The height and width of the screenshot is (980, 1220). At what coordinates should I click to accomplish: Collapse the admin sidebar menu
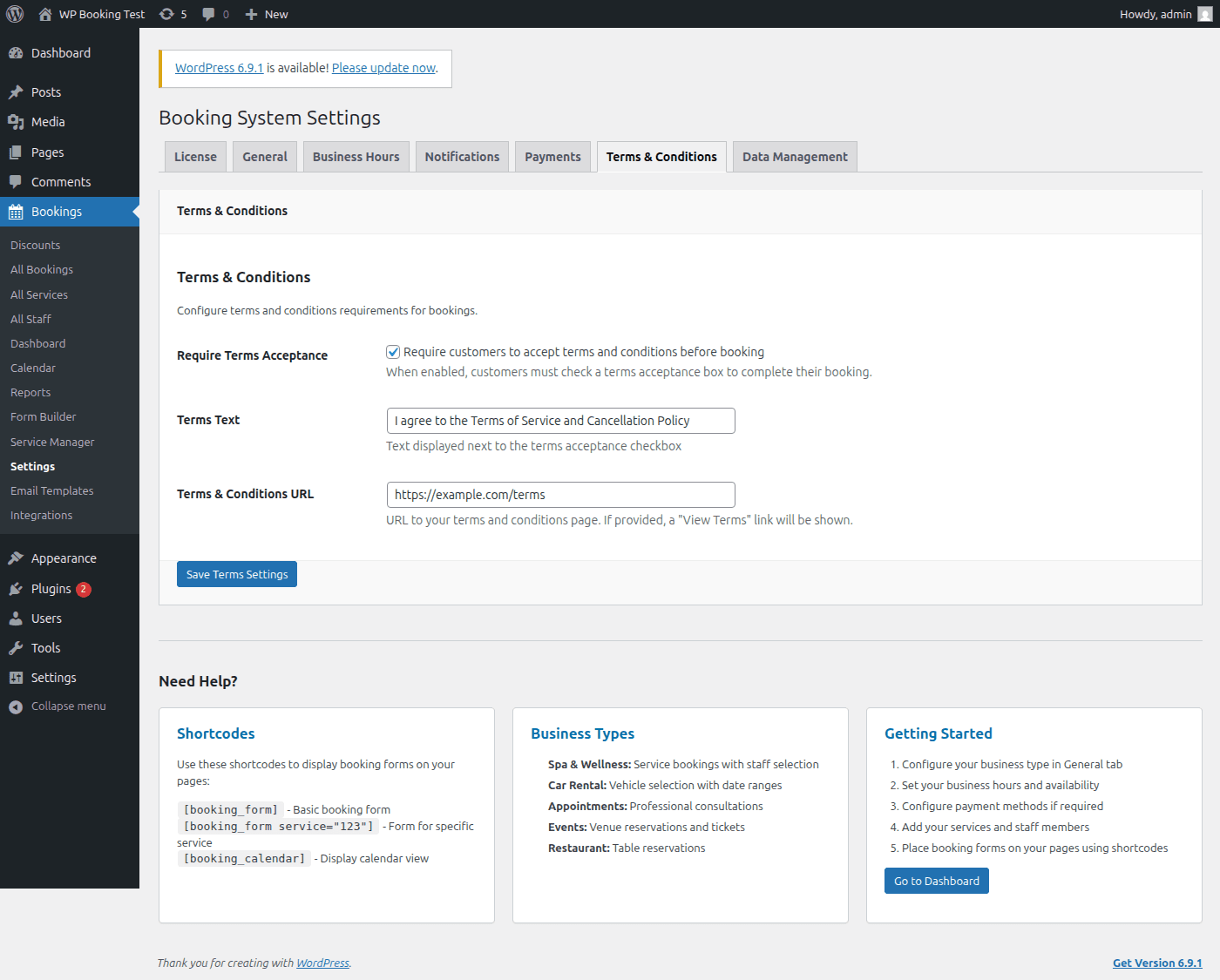coord(17,706)
